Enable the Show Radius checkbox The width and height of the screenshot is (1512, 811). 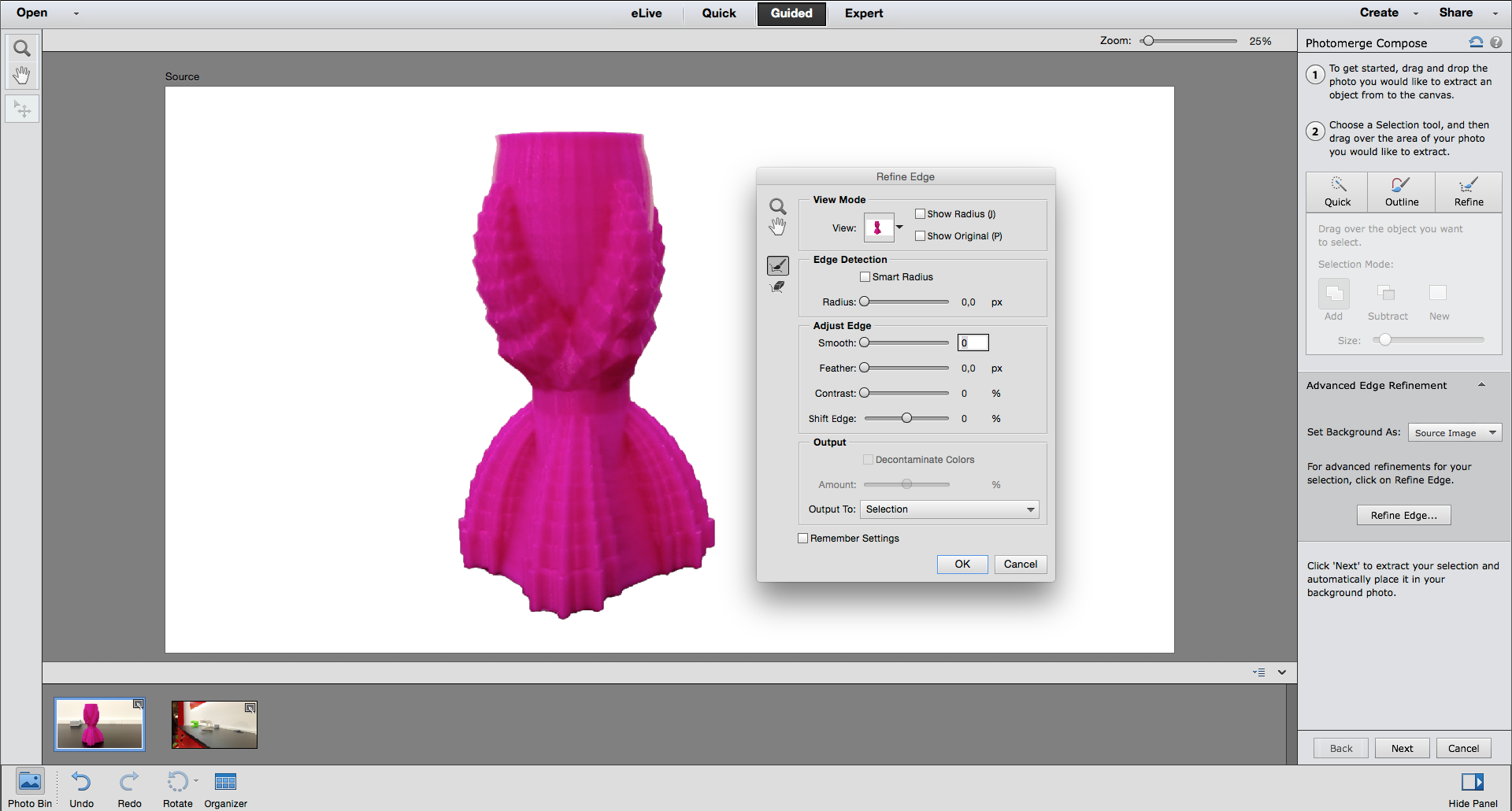(920, 213)
